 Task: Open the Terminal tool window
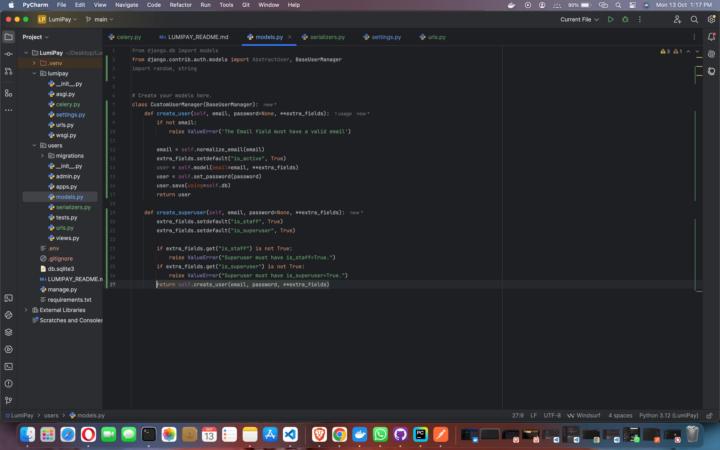click(9, 366)
